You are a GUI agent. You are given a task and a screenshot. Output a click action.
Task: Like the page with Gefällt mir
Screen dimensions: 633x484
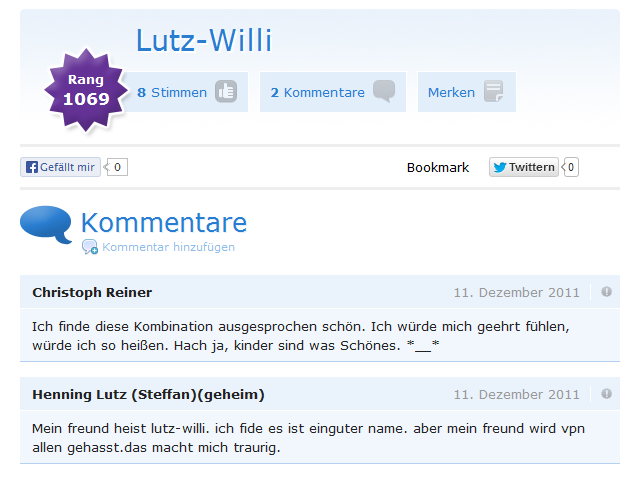click(60, 167)
